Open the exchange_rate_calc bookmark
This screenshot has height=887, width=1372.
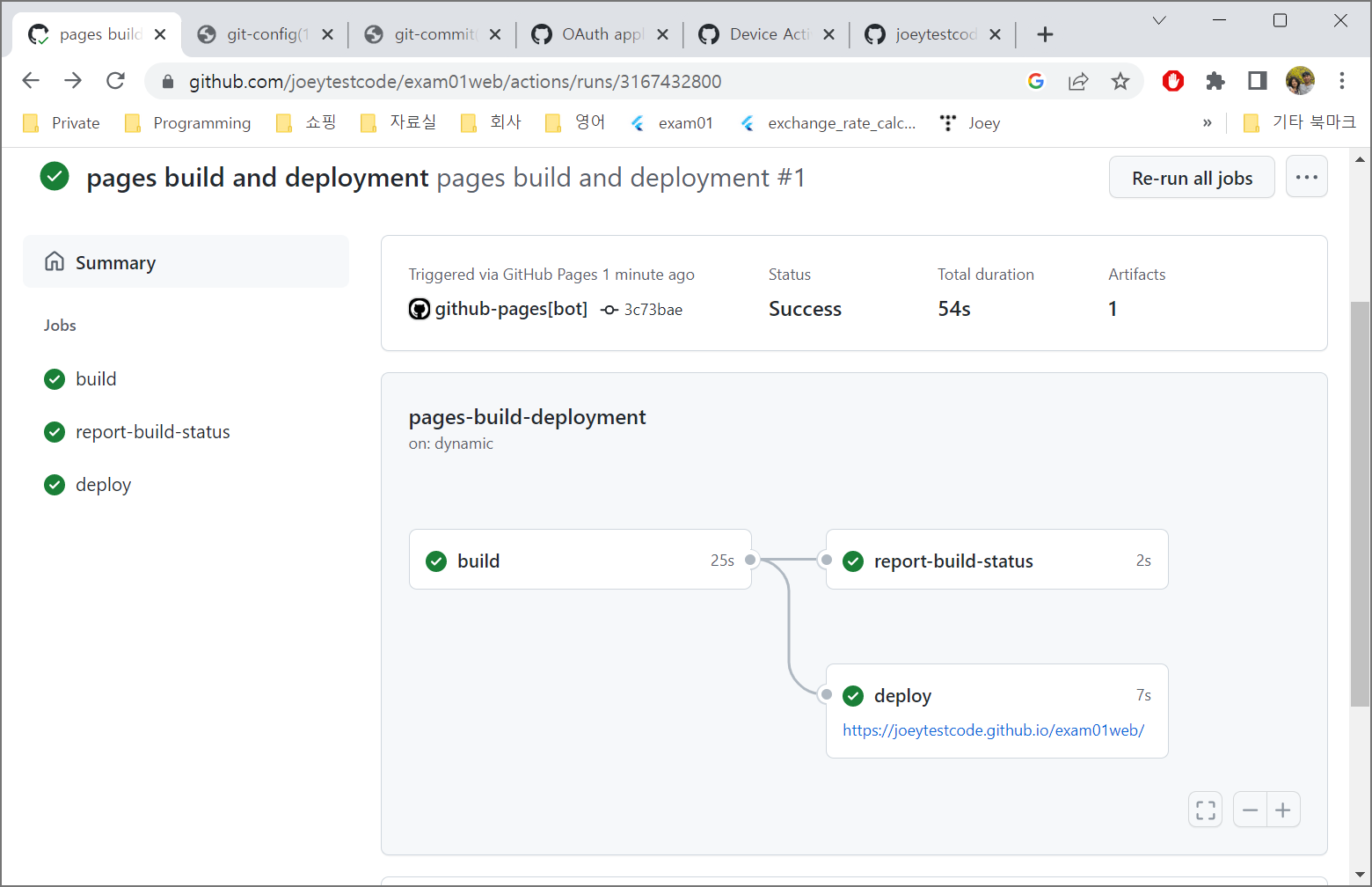pyautogui.click(x=828, y=123)
